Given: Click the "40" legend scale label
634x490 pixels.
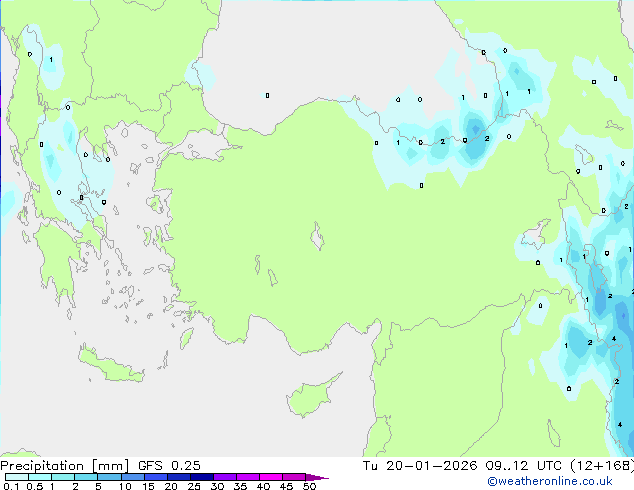Looking at the screenshot, I should [x=263, y=486].
